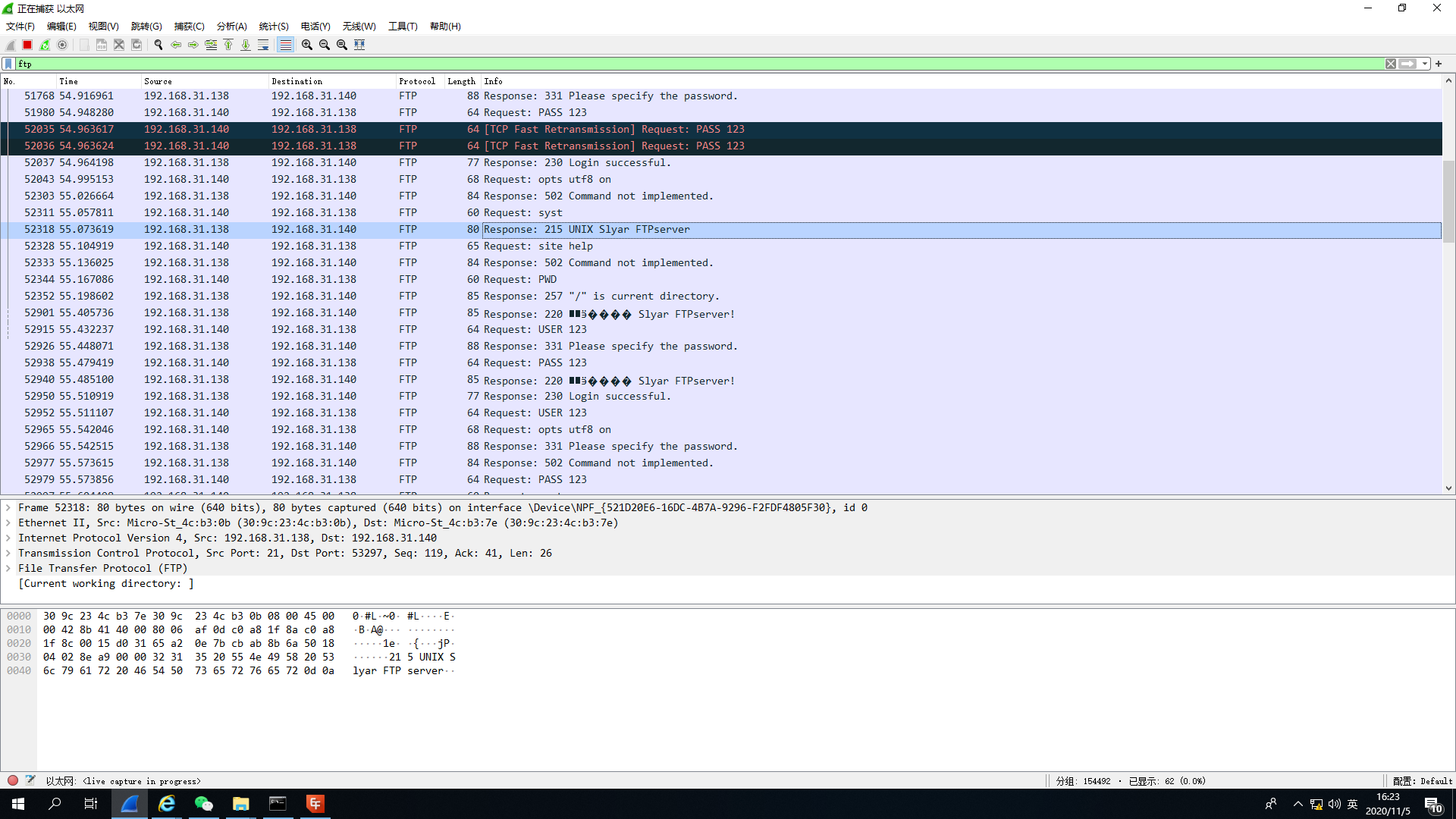Viewport: 1456px width, 819px height.
Task: Sort packets by the Protocol column
Action: tap(416, 81)
